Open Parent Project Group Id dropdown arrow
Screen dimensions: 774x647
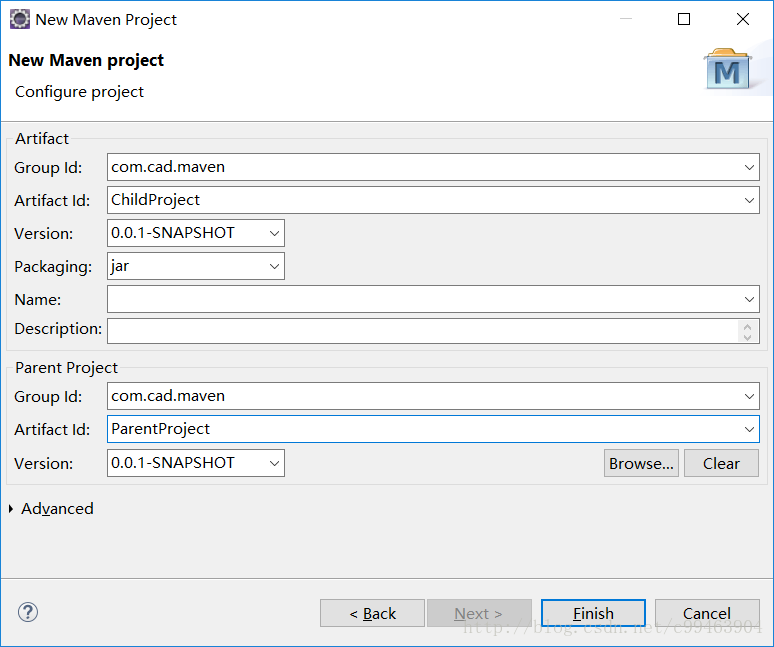pos(749,396)
